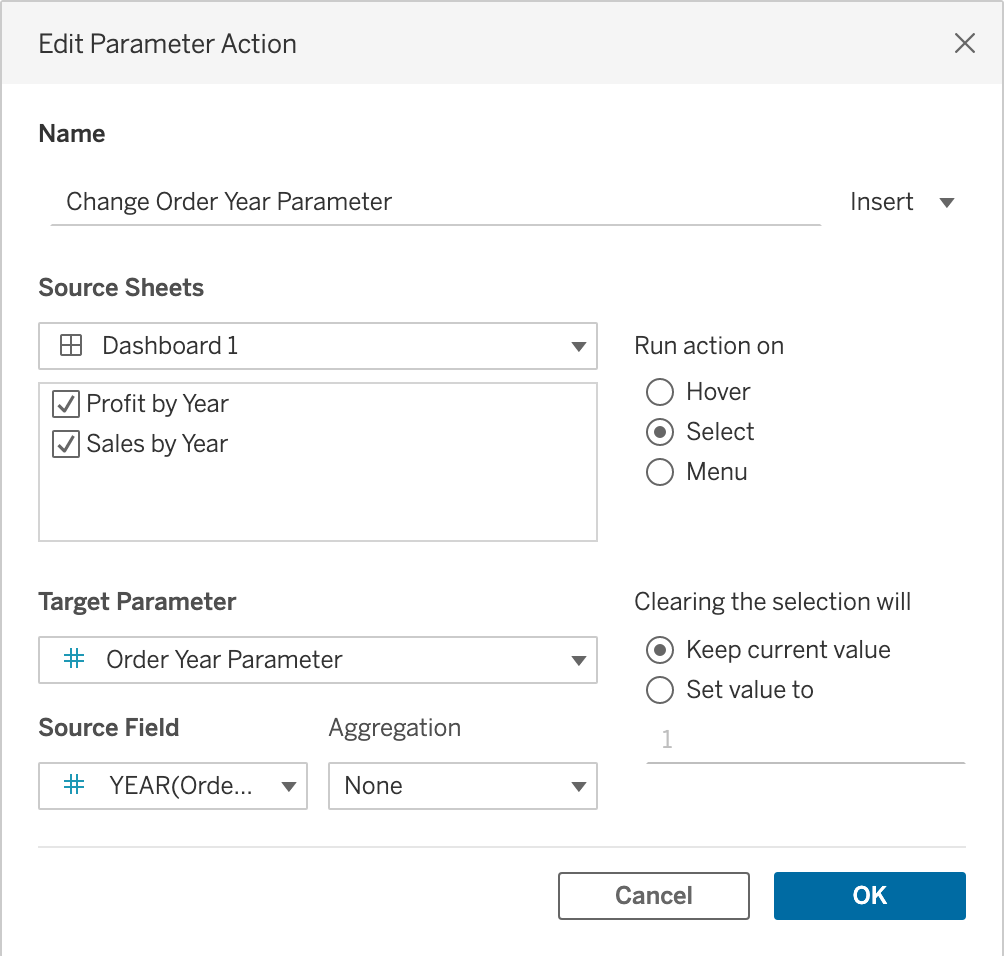Viewport: 1004px width, 956px height.
Task: Confirm with the OK button
Action: tap(869, 896)
